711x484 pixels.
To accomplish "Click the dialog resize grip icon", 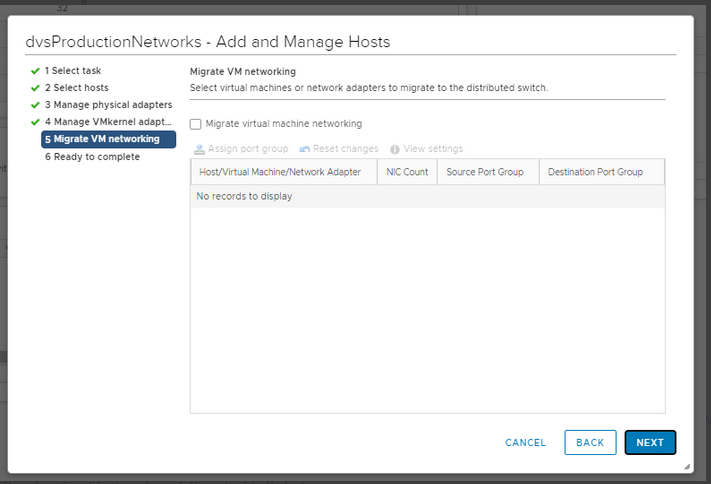I will pyautogui.click(x=687, y=466).
